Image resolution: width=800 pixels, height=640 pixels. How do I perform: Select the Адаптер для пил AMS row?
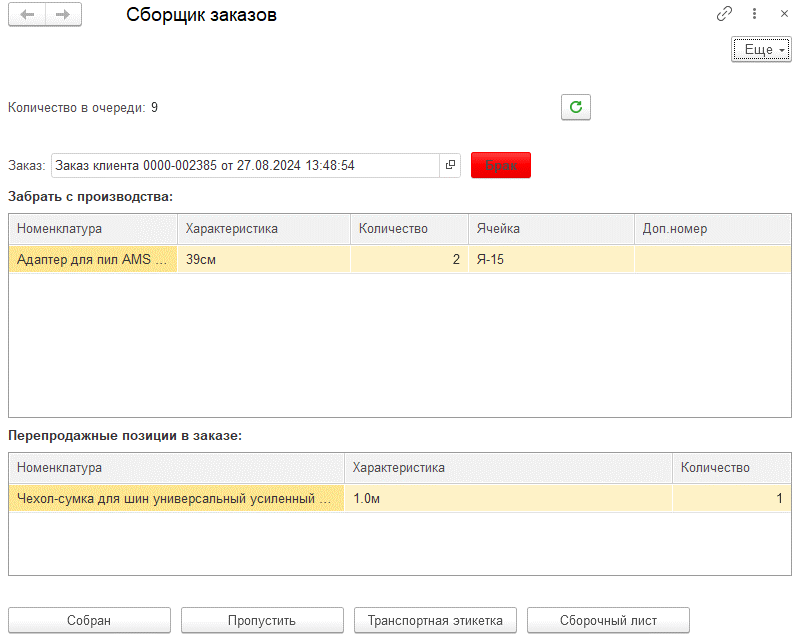click(93, 259)
